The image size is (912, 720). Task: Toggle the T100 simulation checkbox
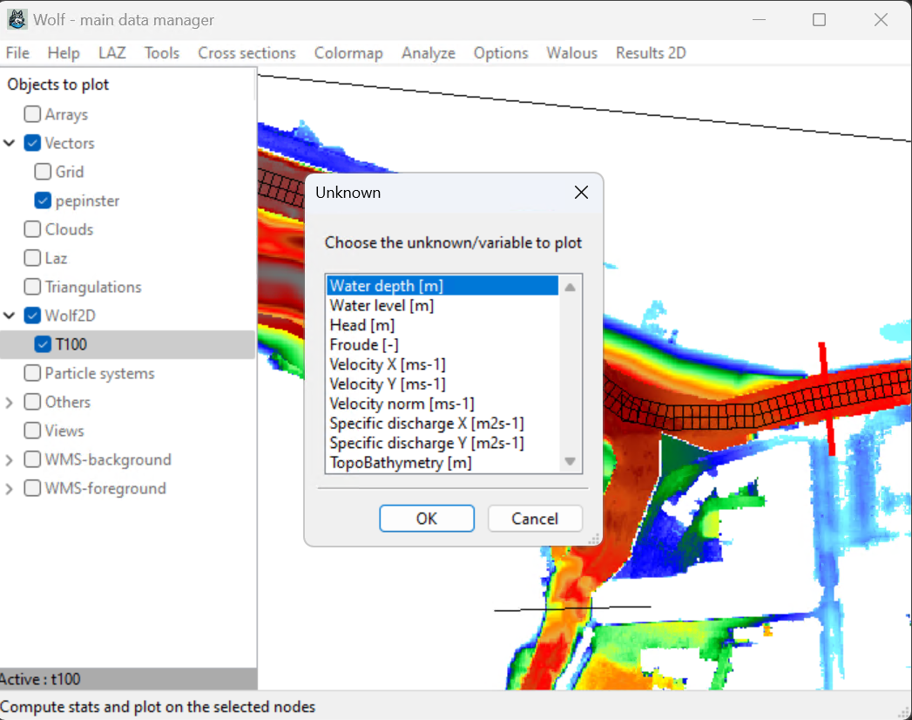click(x=43, y=345)
